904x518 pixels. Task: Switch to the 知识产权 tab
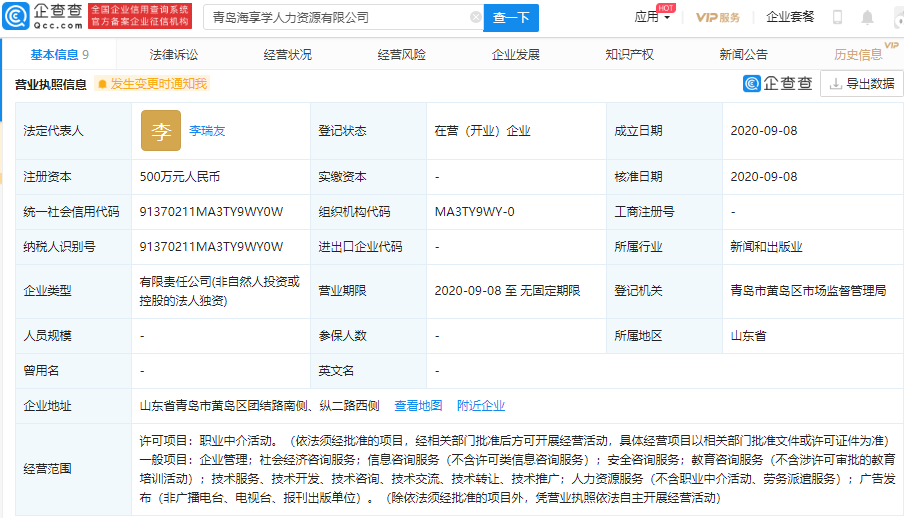(630, 55)
